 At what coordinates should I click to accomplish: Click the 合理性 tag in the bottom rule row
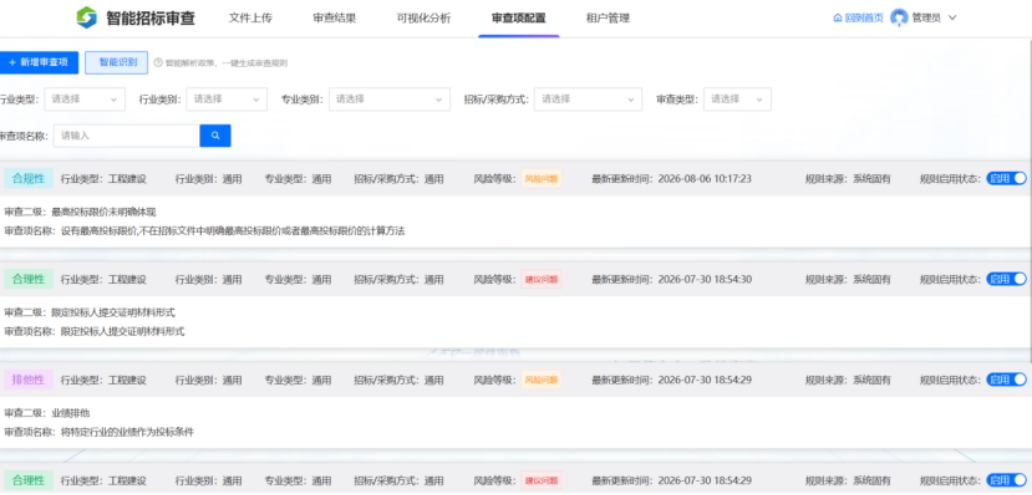pyautogui.click(x=28, y=481)
